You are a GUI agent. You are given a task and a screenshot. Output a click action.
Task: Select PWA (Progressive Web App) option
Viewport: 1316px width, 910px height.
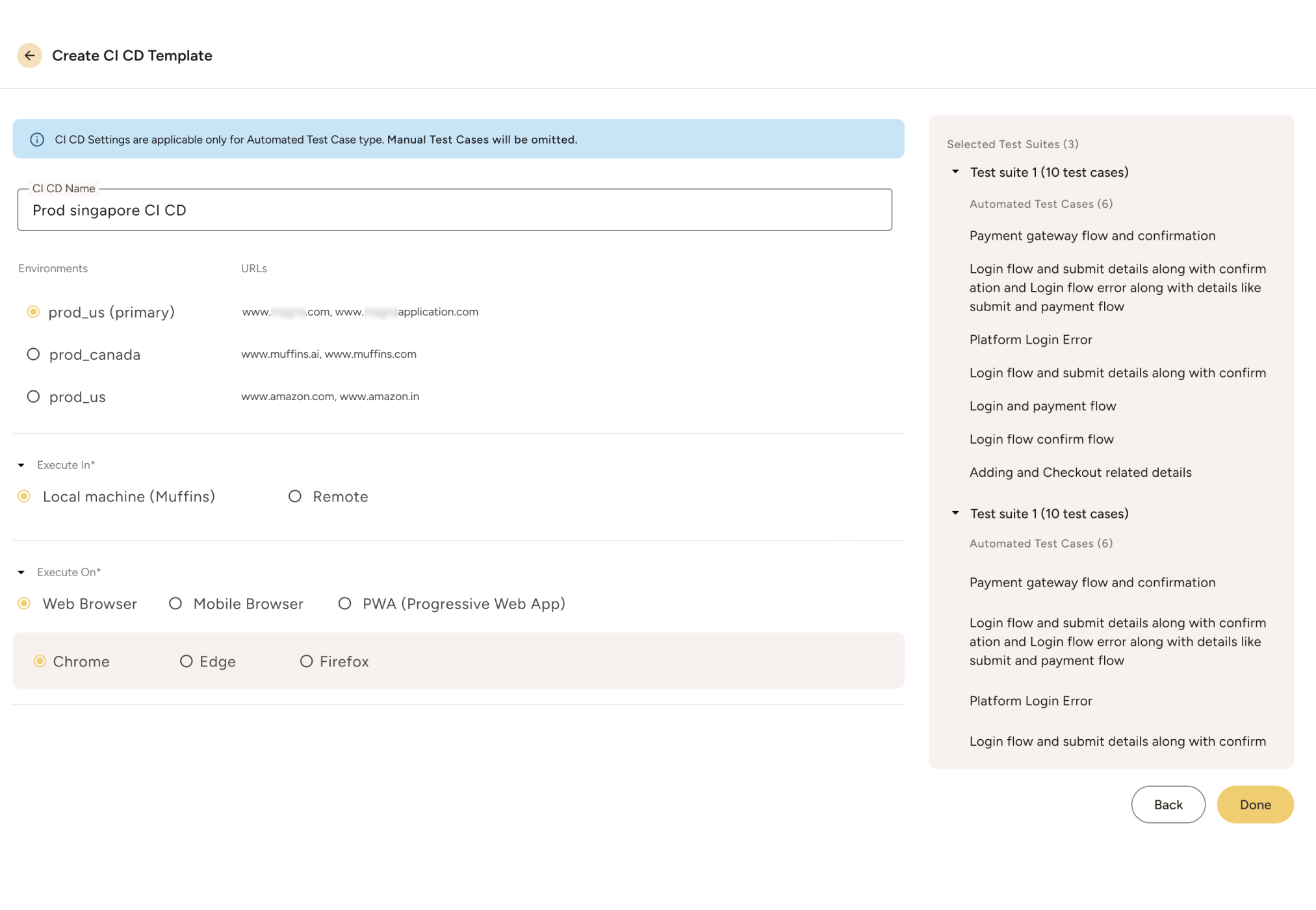click(x=344, y=603)
